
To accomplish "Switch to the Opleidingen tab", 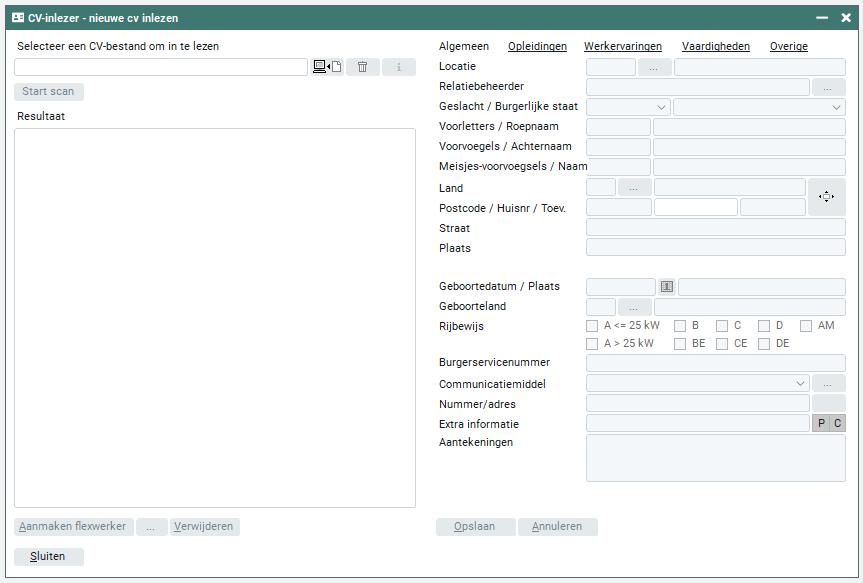I will 537,46.
